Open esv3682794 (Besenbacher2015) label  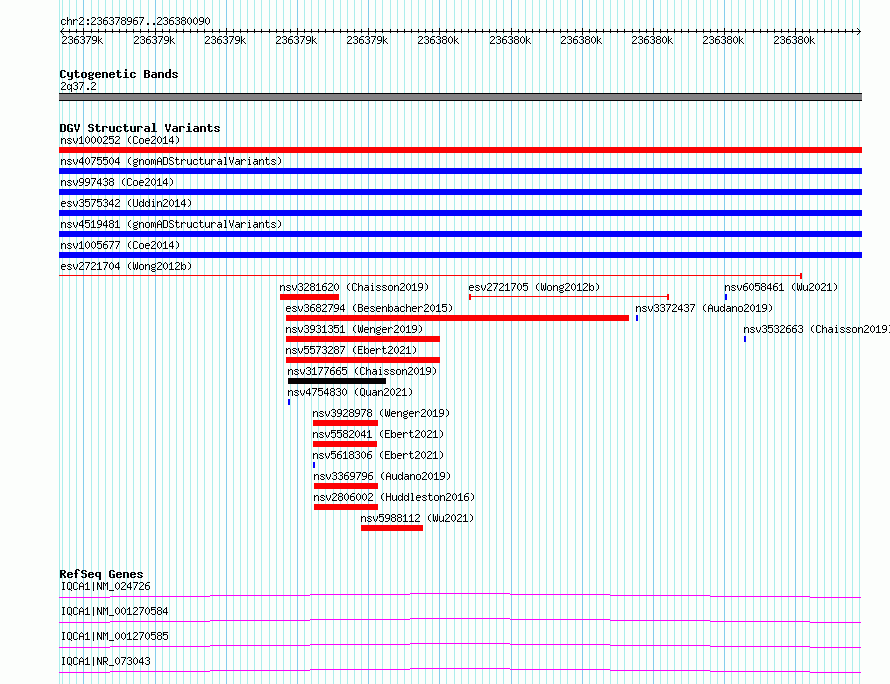point(369,308)
